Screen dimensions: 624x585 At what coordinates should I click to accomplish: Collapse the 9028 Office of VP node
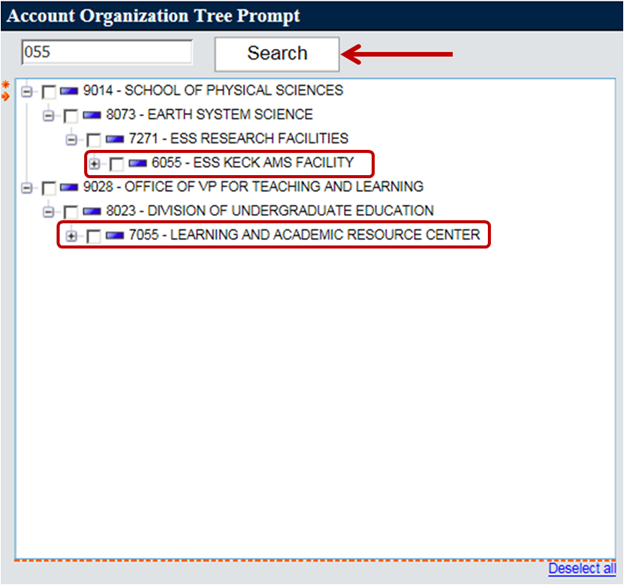[x=27, y=188]
